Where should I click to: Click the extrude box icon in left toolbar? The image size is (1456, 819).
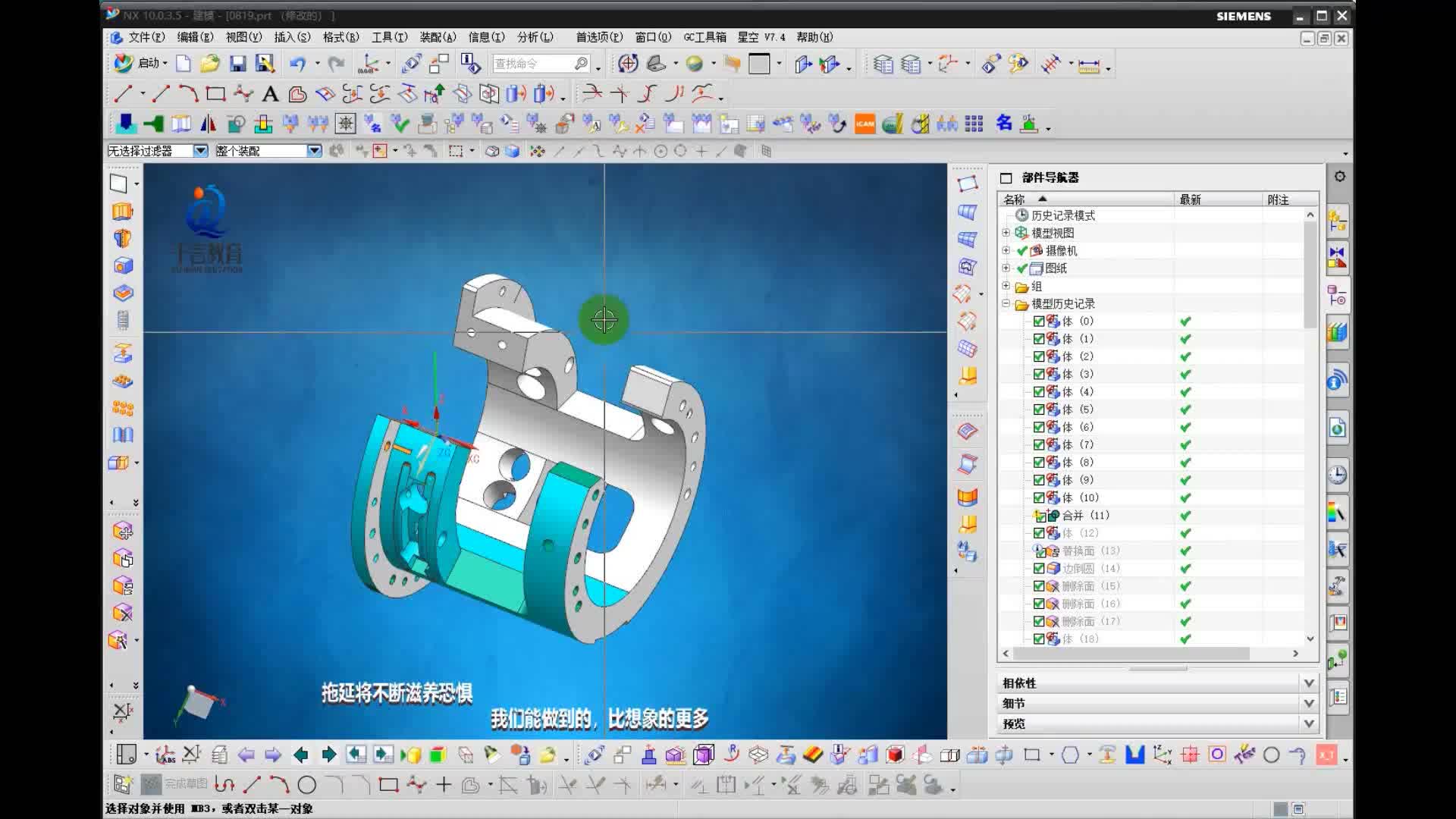pyautogui.click(x=123, y=211)
